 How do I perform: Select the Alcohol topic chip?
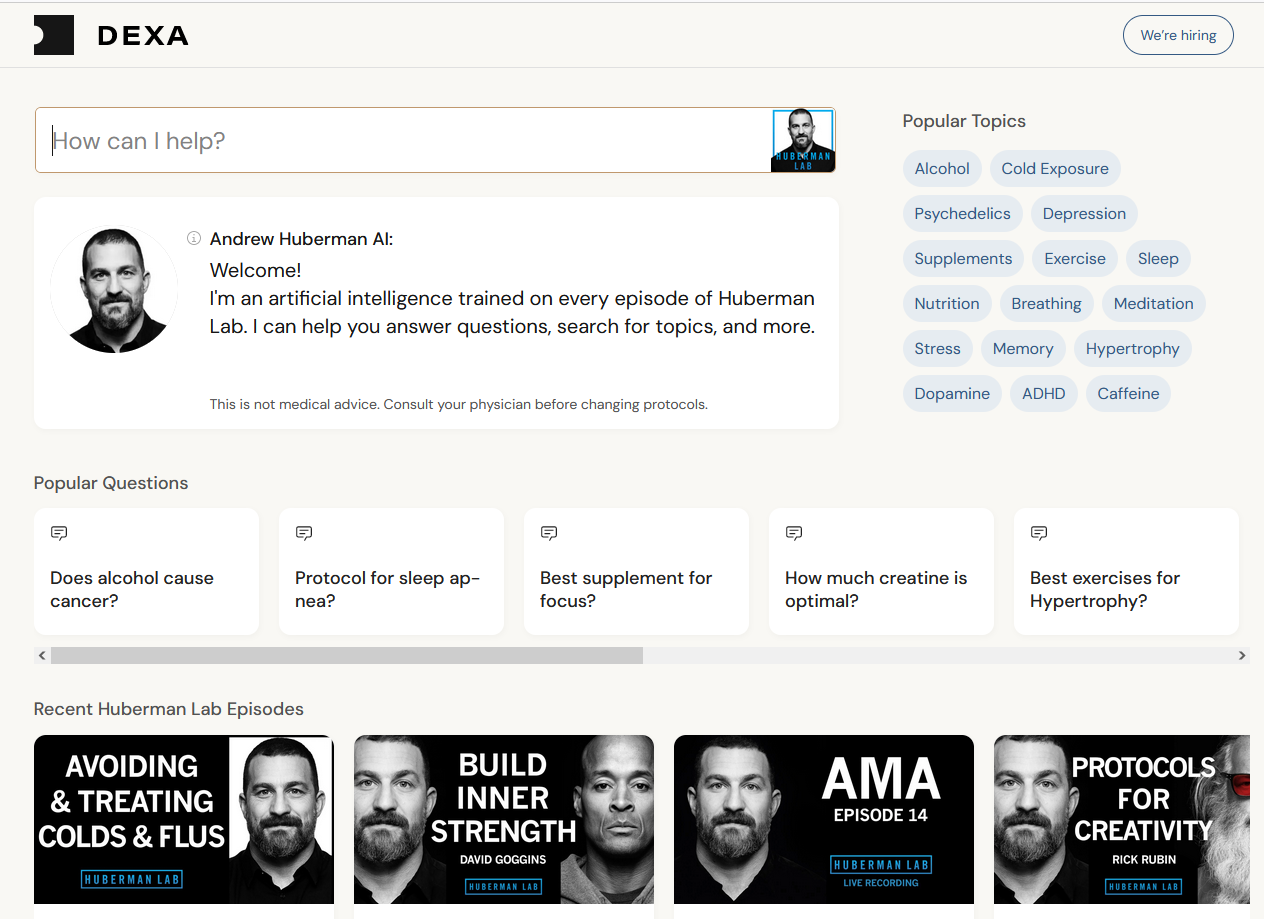point(942,168)
